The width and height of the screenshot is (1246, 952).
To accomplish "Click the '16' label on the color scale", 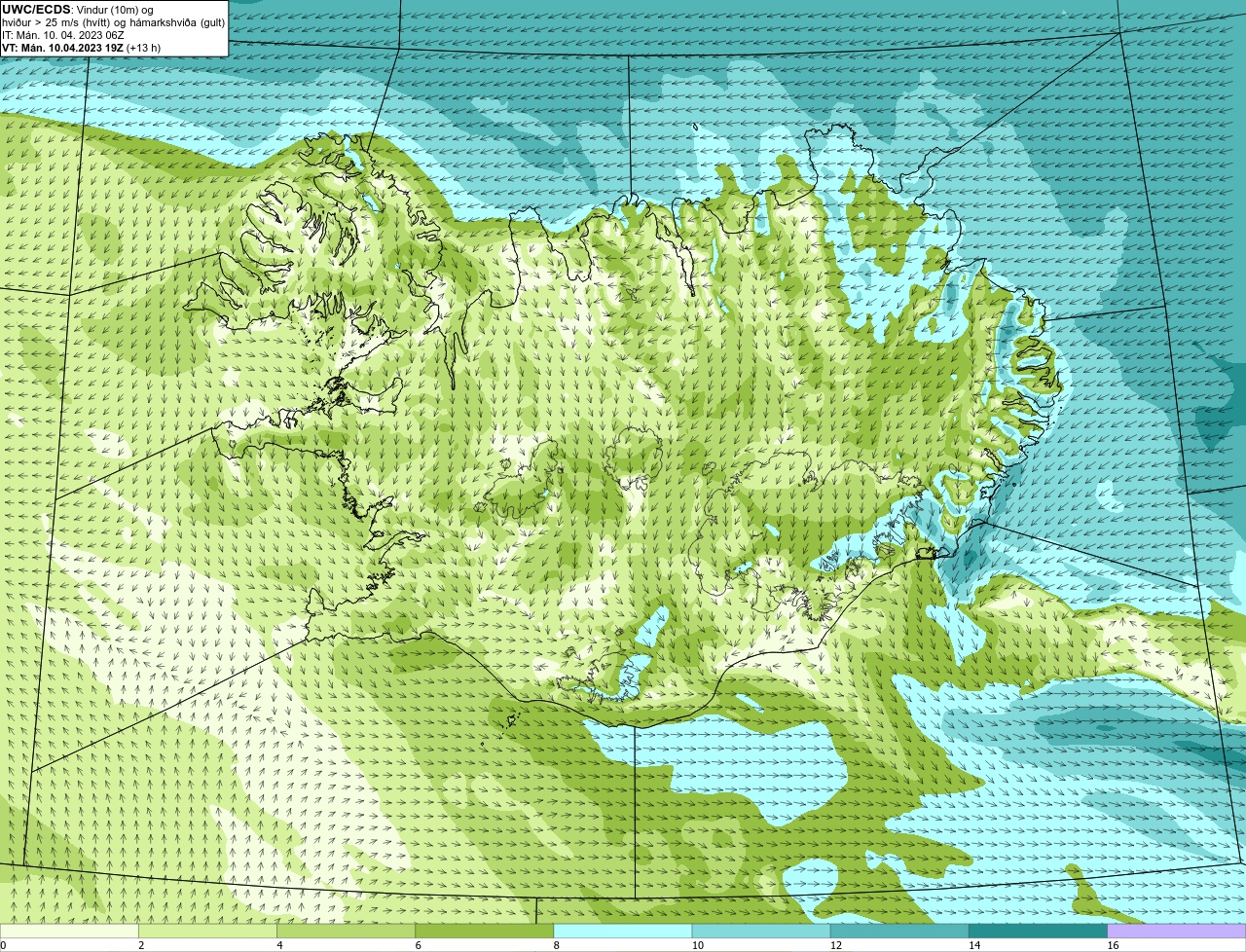I will click(1113, 945).
